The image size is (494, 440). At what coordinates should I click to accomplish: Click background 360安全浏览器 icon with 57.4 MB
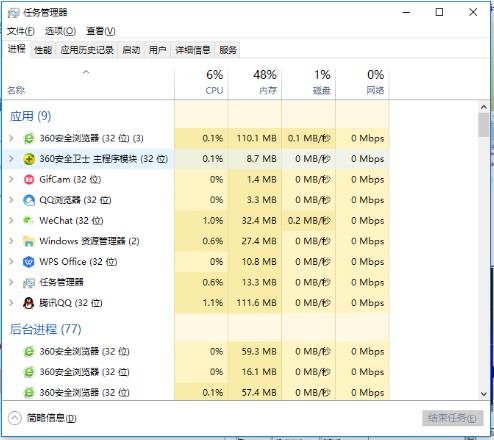[x=29, y=393]
